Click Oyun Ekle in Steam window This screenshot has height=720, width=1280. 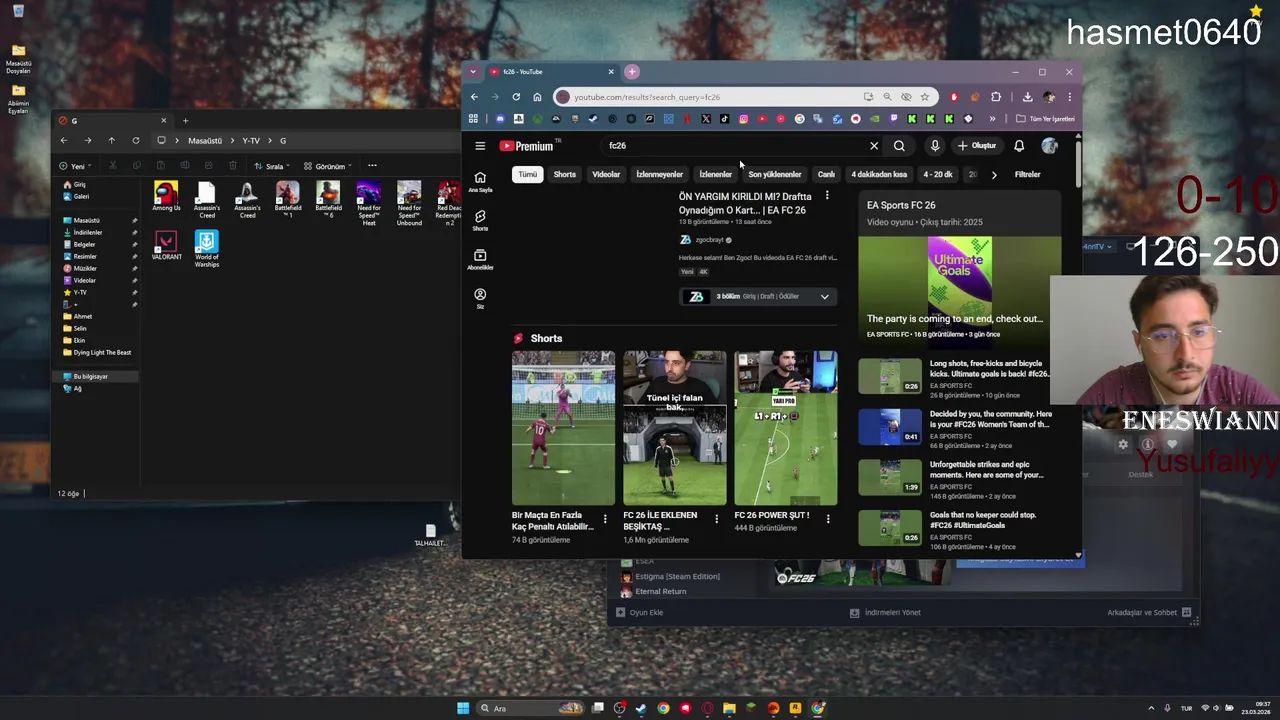coord(640,613)
